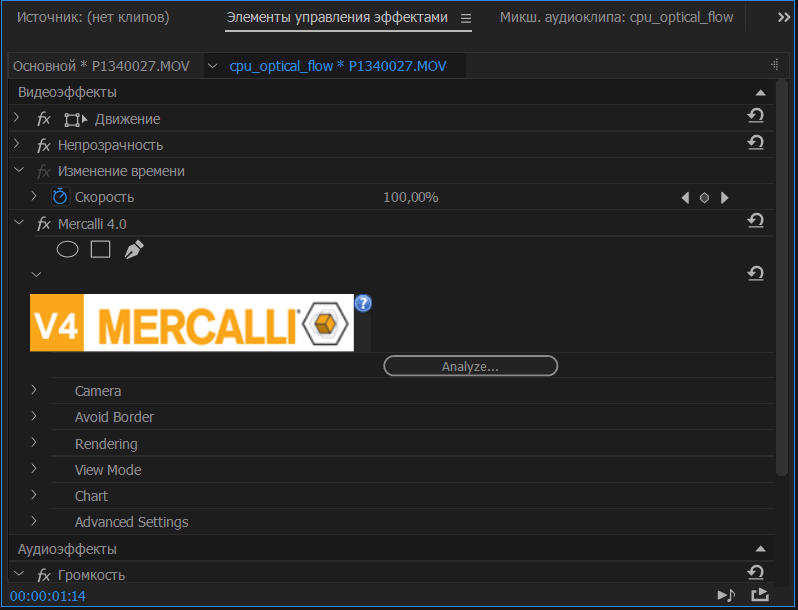
Task: Click the Analyze... button
Action: 470,366
